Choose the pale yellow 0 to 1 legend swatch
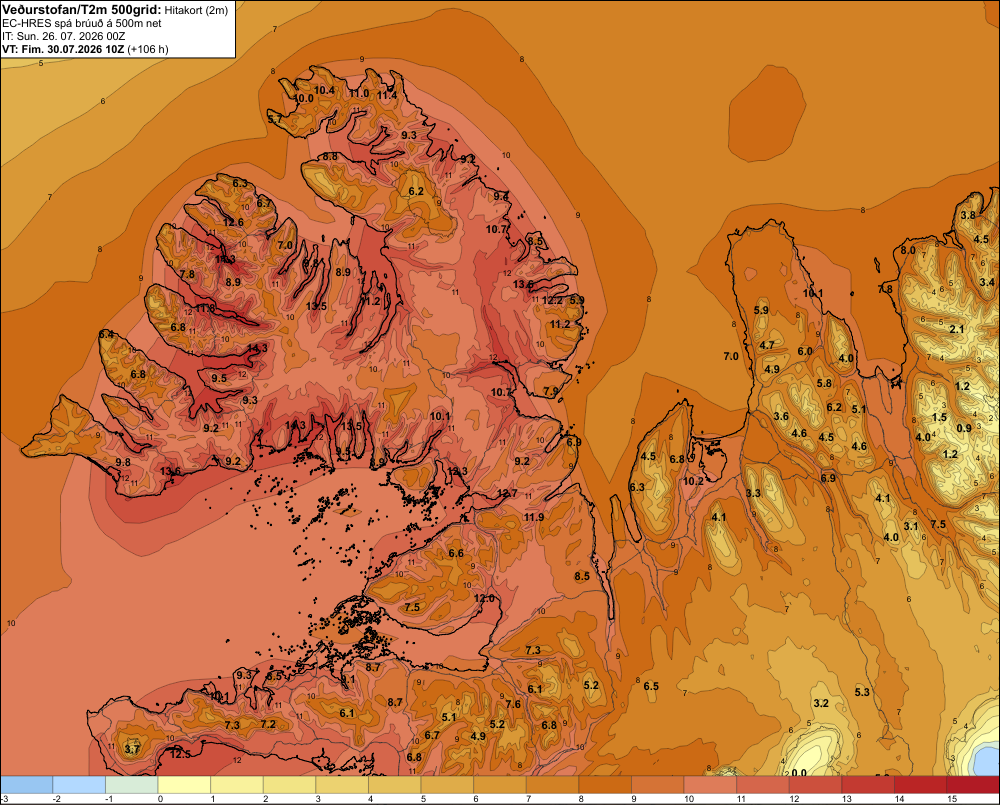The width and height of the screenshot is (1000, 805). click(x=184, y=785)
